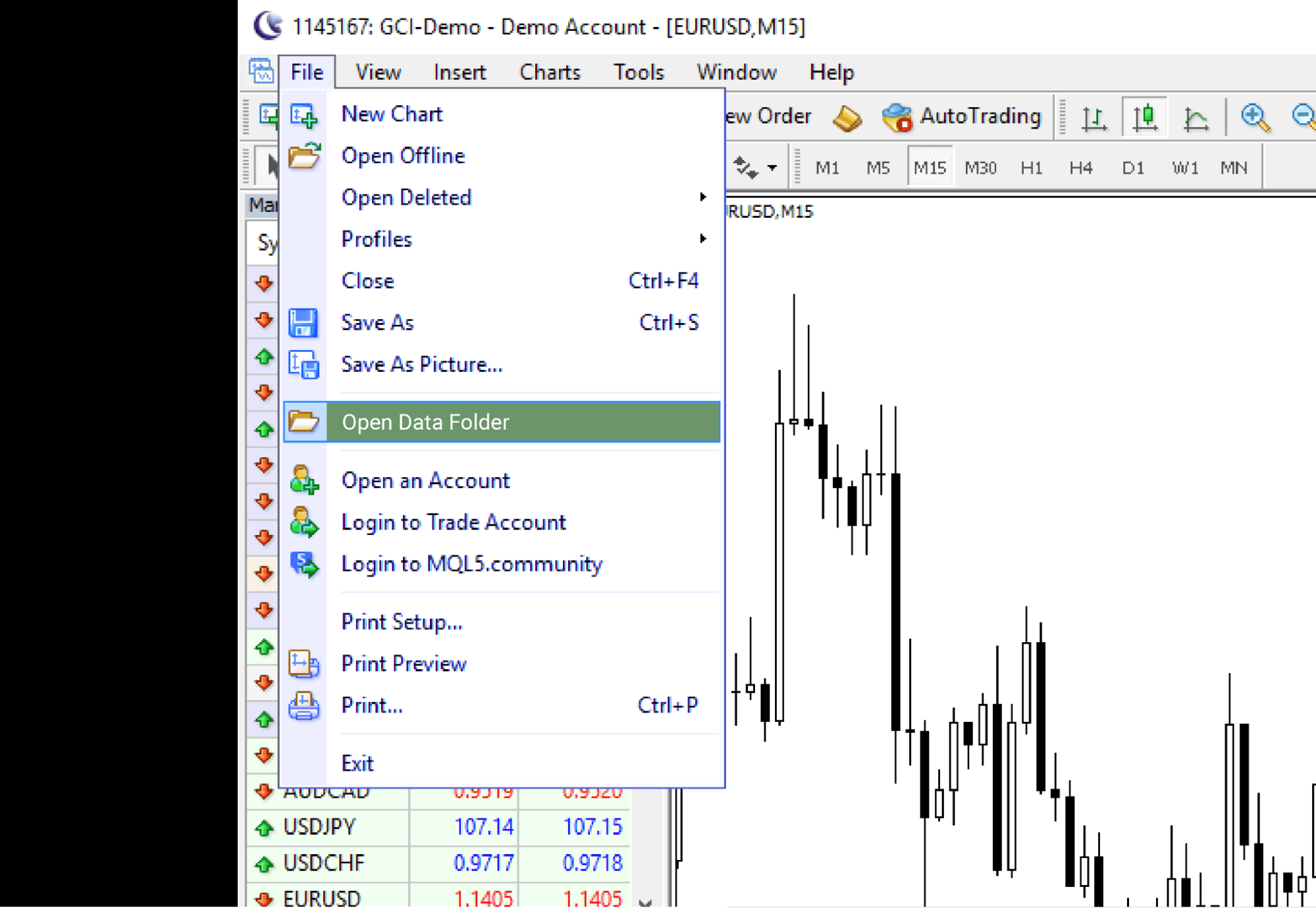
Task: Choose Close menu entry
Action: pos(502,281)
